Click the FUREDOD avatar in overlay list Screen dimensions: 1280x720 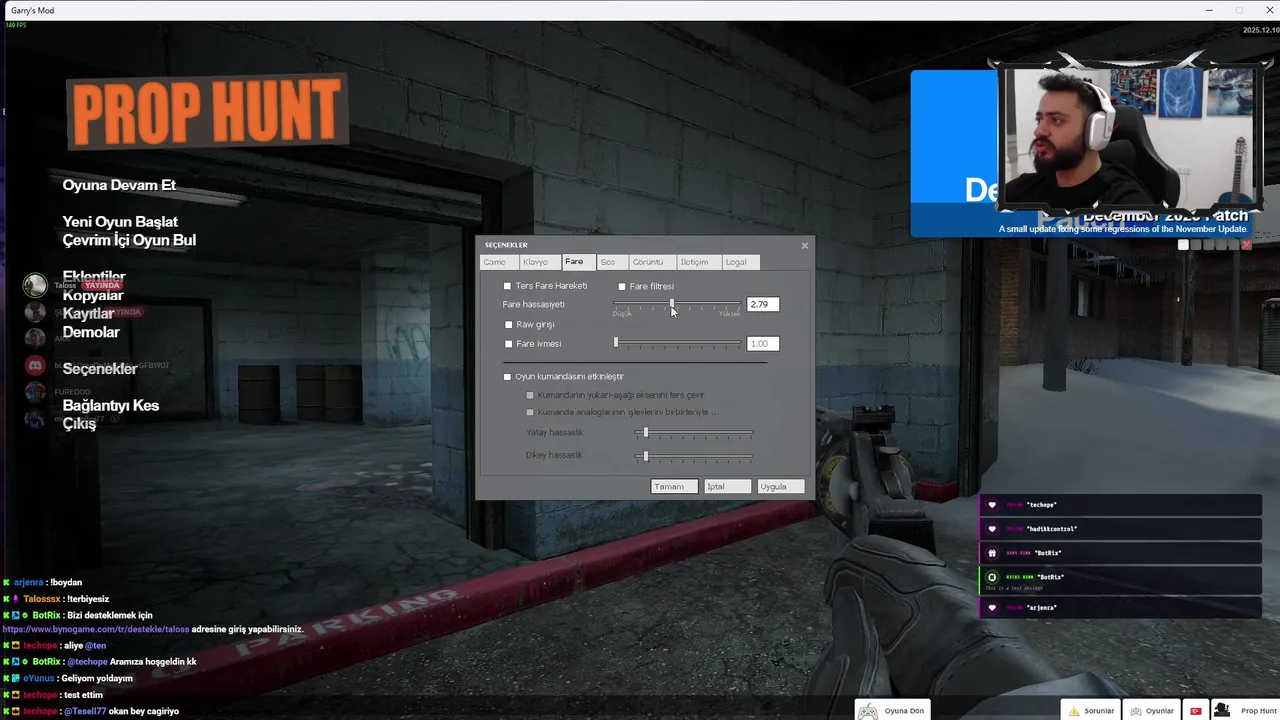tap(35, 392)
